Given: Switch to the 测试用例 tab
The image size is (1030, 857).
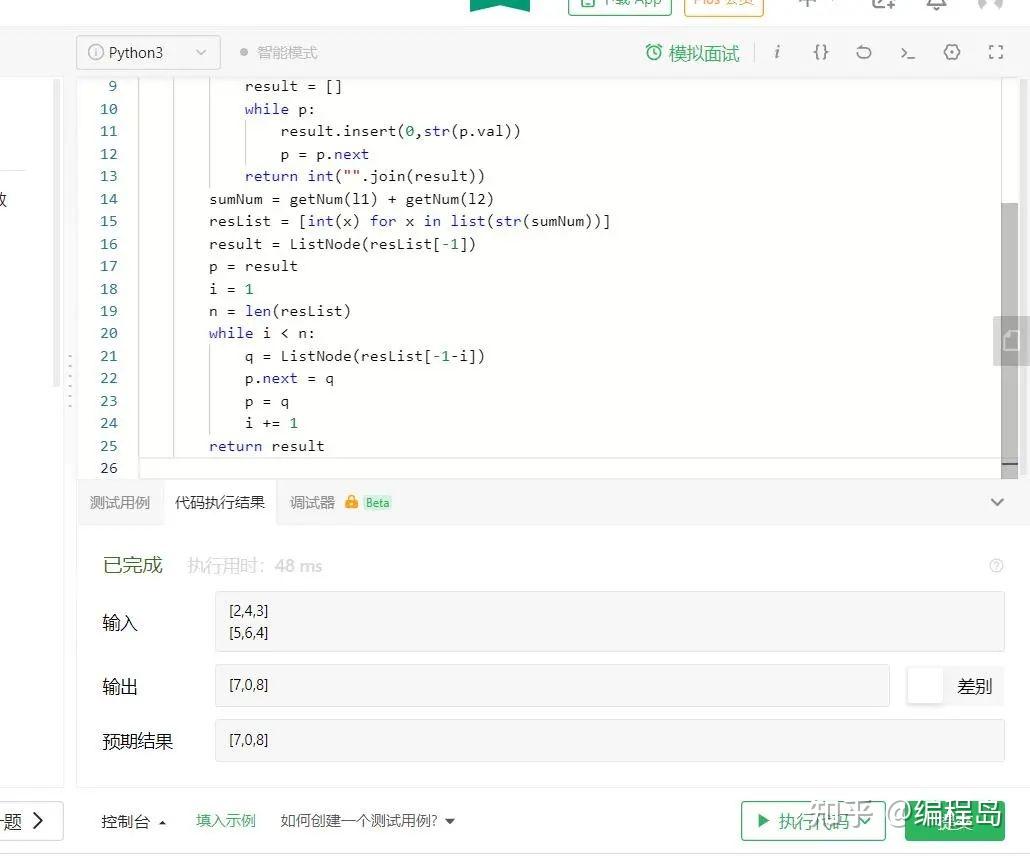Looking at the screenshot, I should 120,502.
